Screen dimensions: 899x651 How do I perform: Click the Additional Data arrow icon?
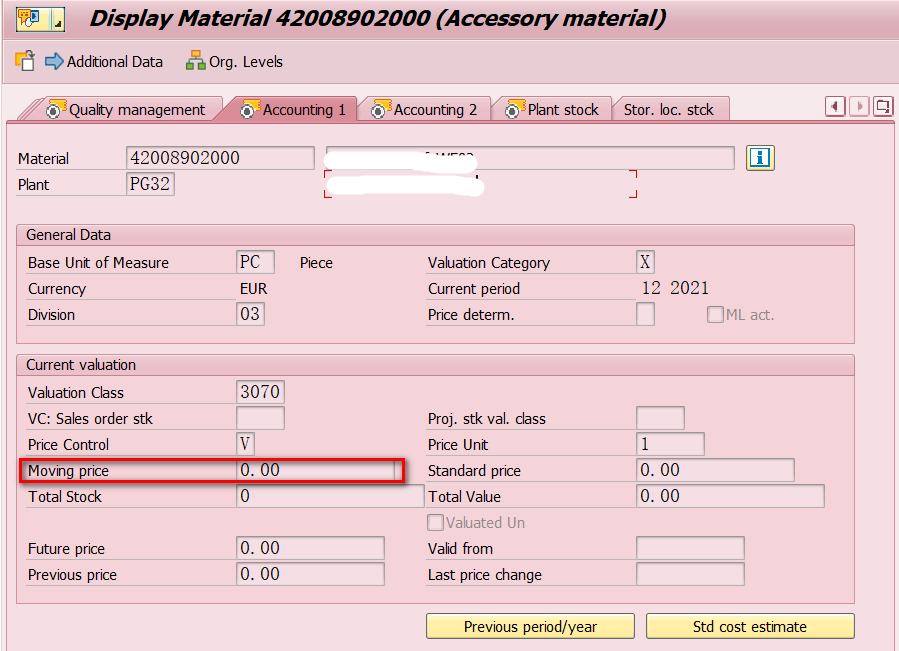[x=54, y=61]
